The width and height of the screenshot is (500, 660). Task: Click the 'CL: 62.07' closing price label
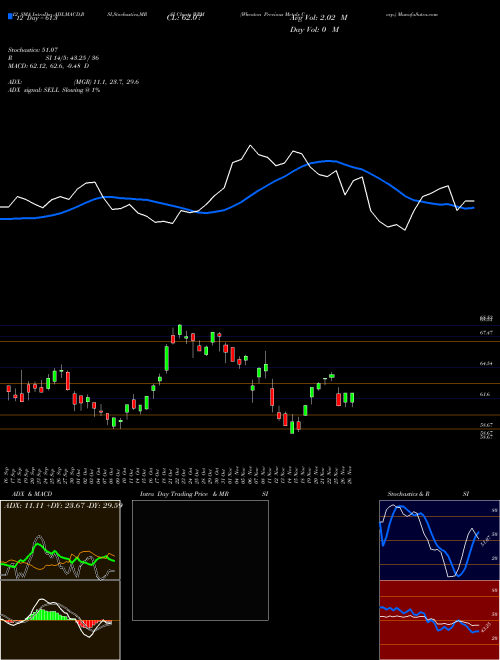(x=184, y=19)
